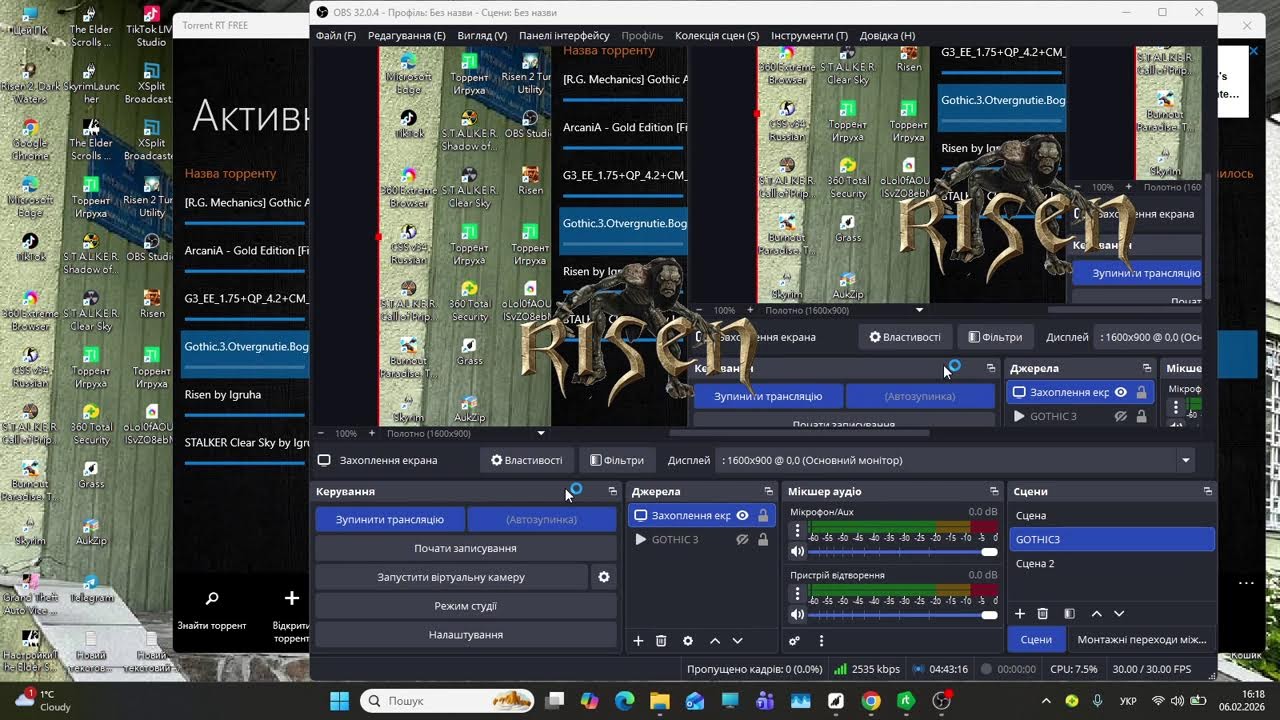Toggle visibility of Захоплення екрана source

(x=742, y=516)
